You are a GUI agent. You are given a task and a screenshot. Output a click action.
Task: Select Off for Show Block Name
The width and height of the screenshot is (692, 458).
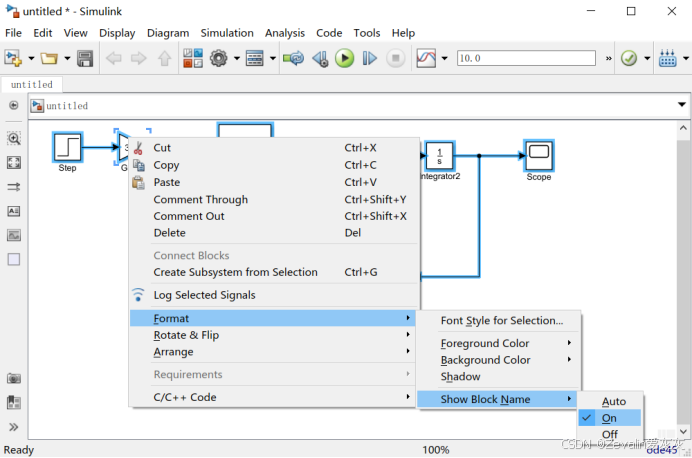(611, 434)
